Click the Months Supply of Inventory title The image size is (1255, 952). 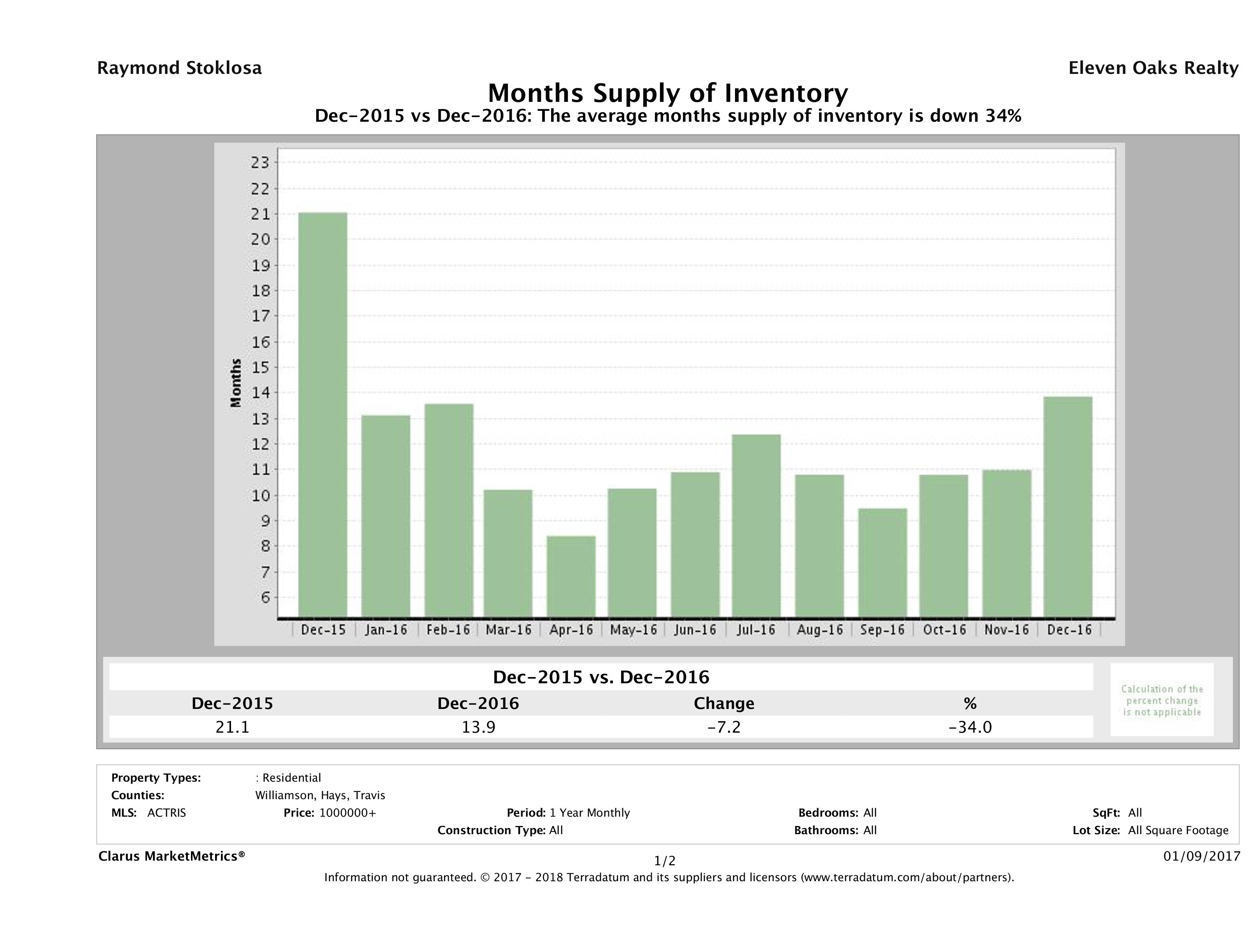pyautogui.click(x=668, y=93)
